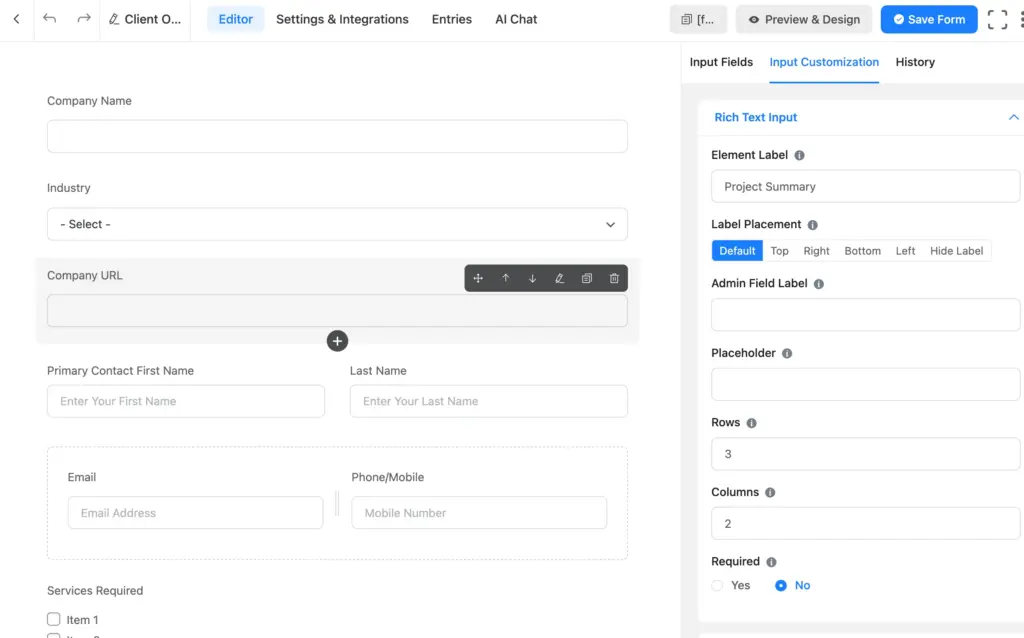Viewport: 1024px width, 638px height.
Task: Open Settings & Integrations tab
Action: pyautogui.click(x=342, y=20)
